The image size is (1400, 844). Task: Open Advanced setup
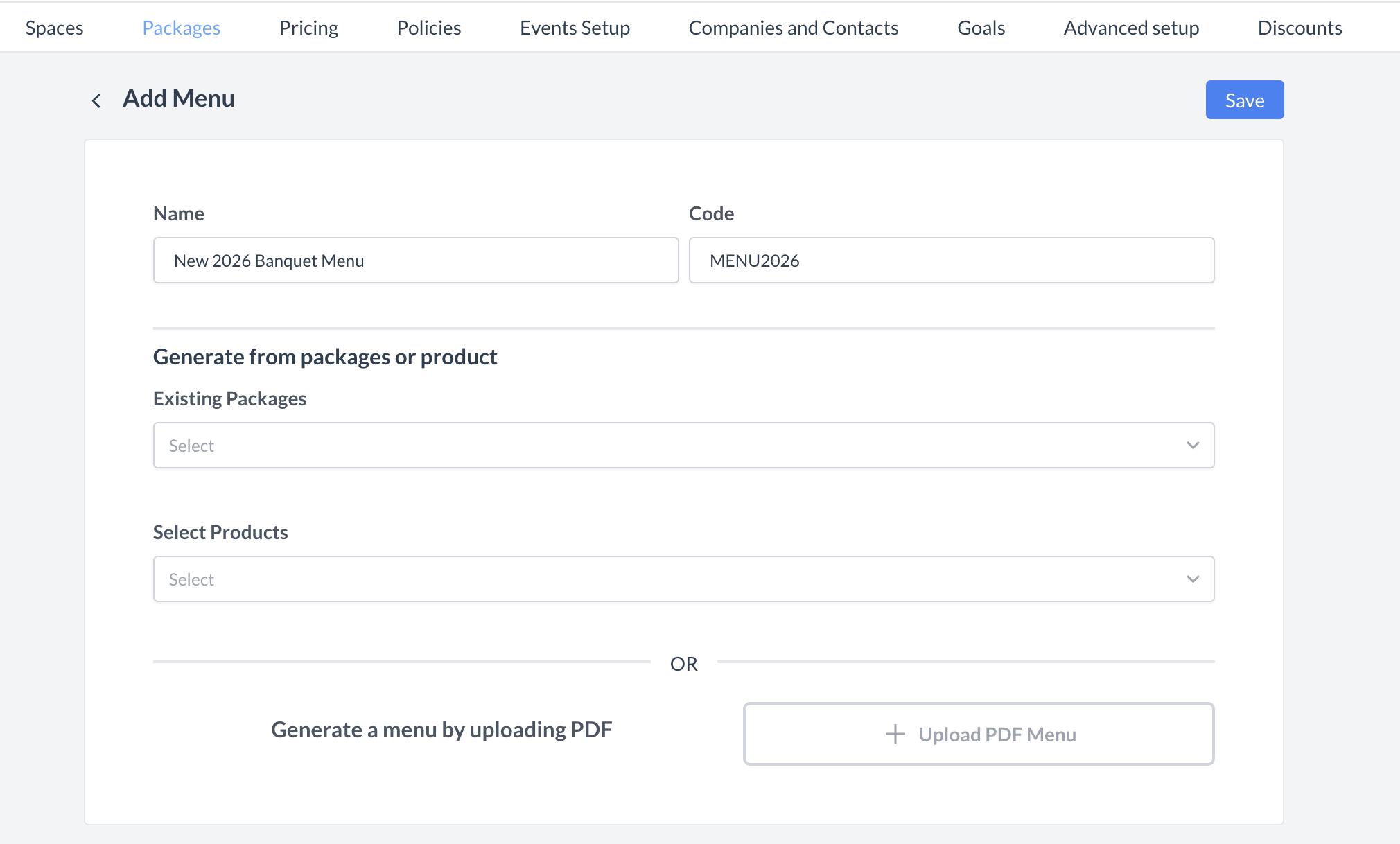click(x=1131, y=27)
